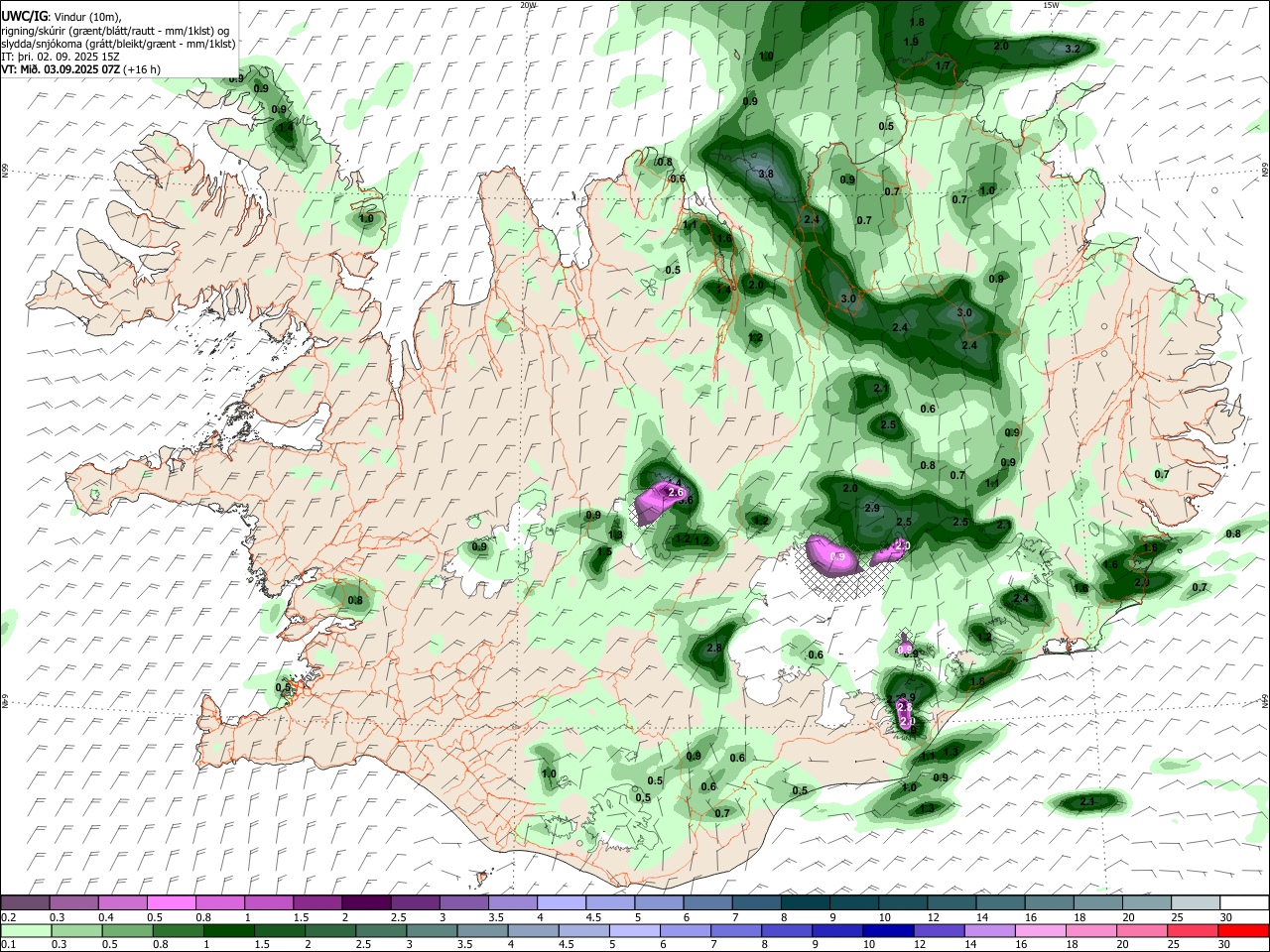Select the 'slydda/snjókoma' description line
Viewport: 1270px width, 952px height.
coord(118,44)
